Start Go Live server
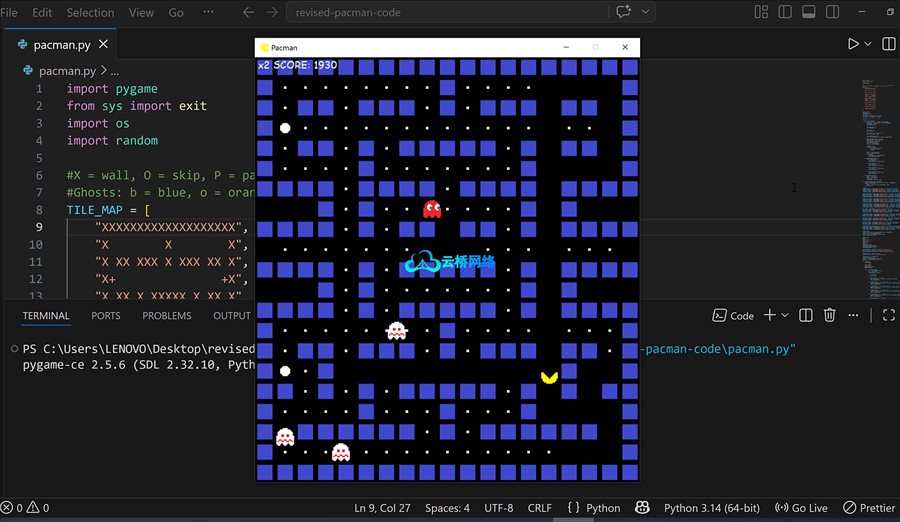Viewport: 900px width, 522px height. [801, 508]
